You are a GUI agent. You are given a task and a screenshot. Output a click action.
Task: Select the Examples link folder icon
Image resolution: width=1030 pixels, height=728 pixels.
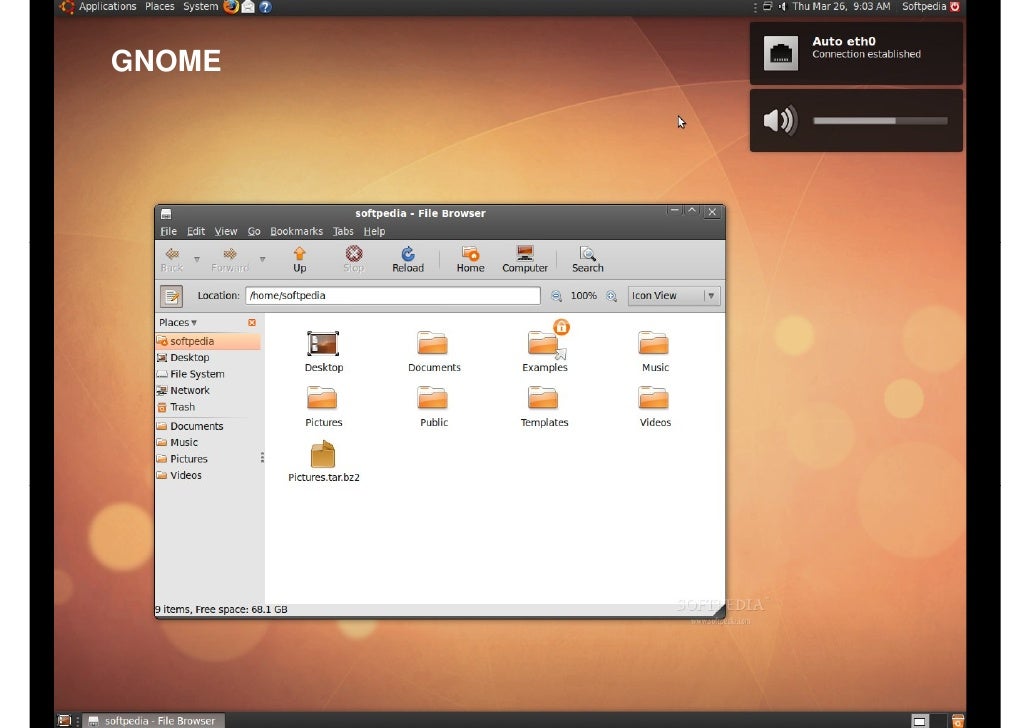[x=545, y=344]
